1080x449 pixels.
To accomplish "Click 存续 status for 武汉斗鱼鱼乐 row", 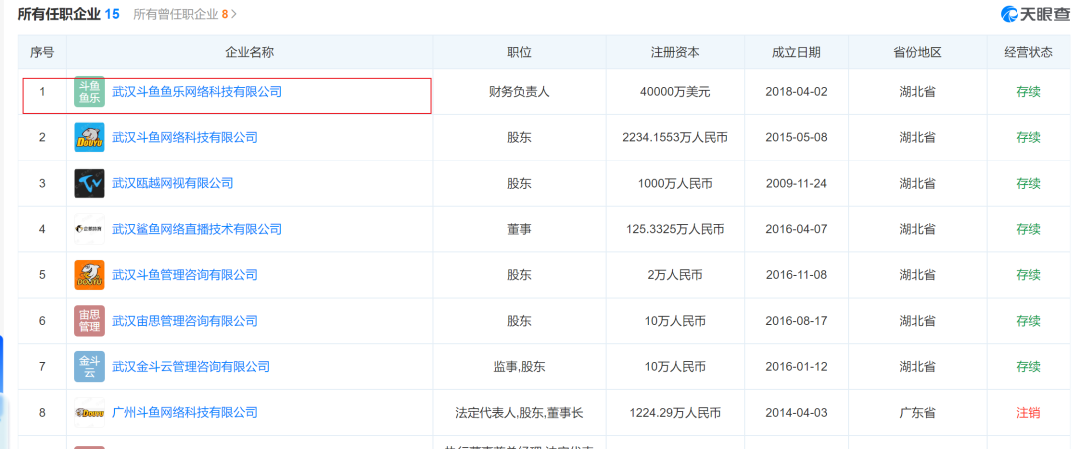I will point(1028,92).
